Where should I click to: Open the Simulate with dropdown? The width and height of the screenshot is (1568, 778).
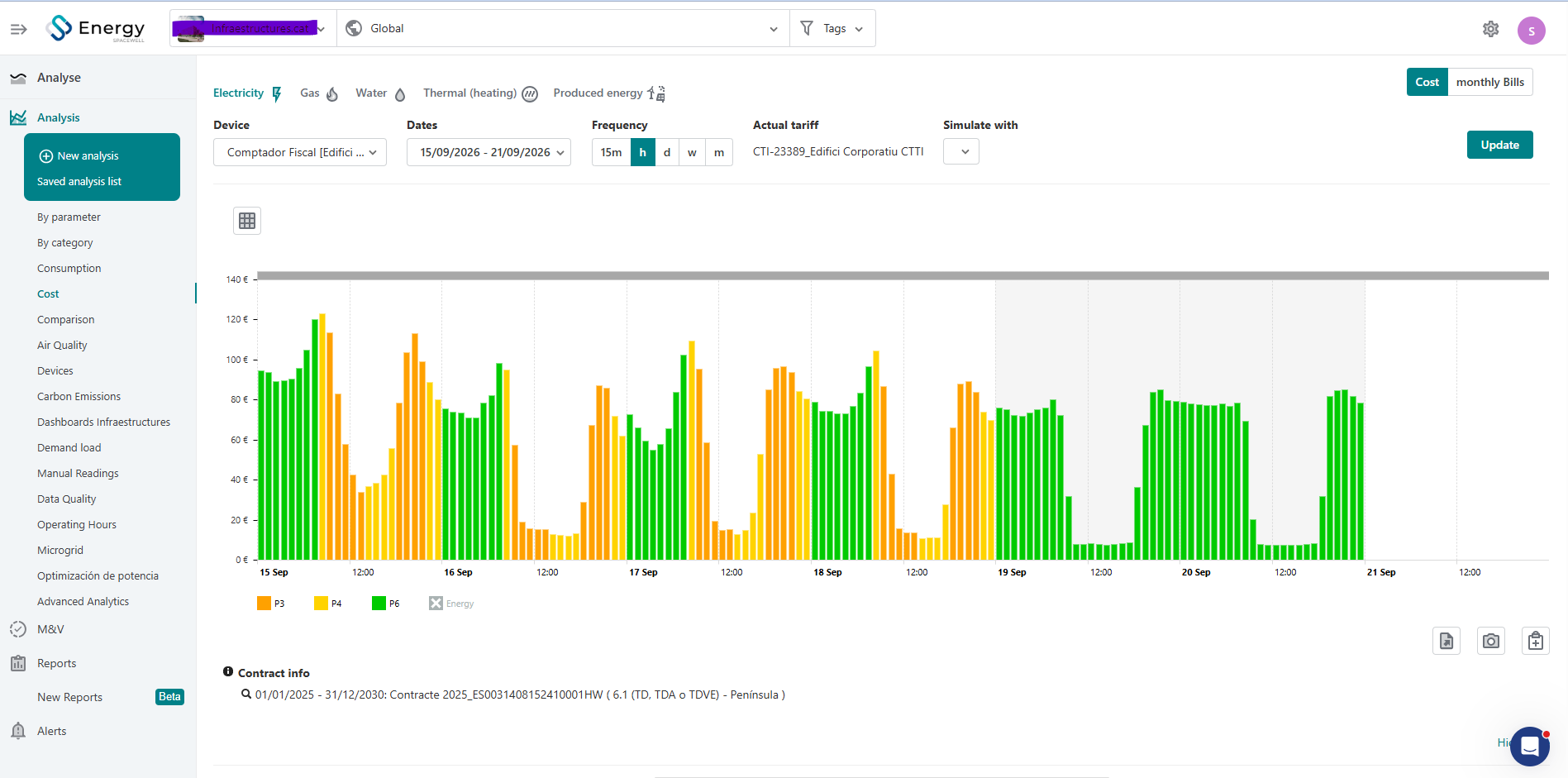coord(961,151)
